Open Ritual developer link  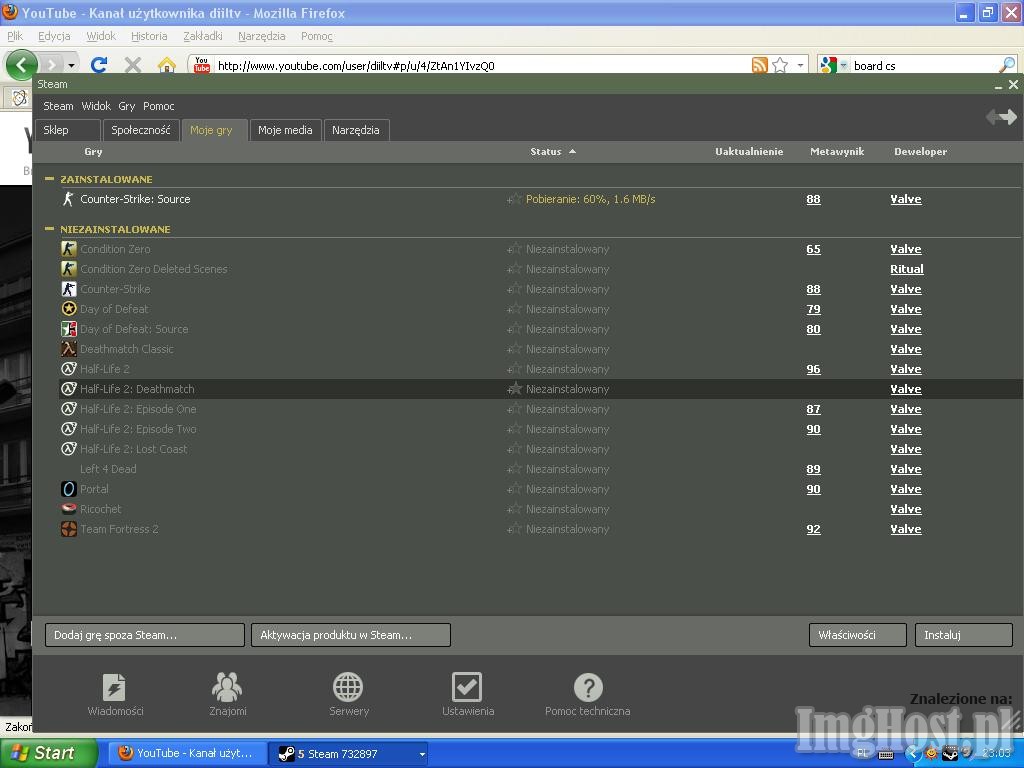click(906, 269)
